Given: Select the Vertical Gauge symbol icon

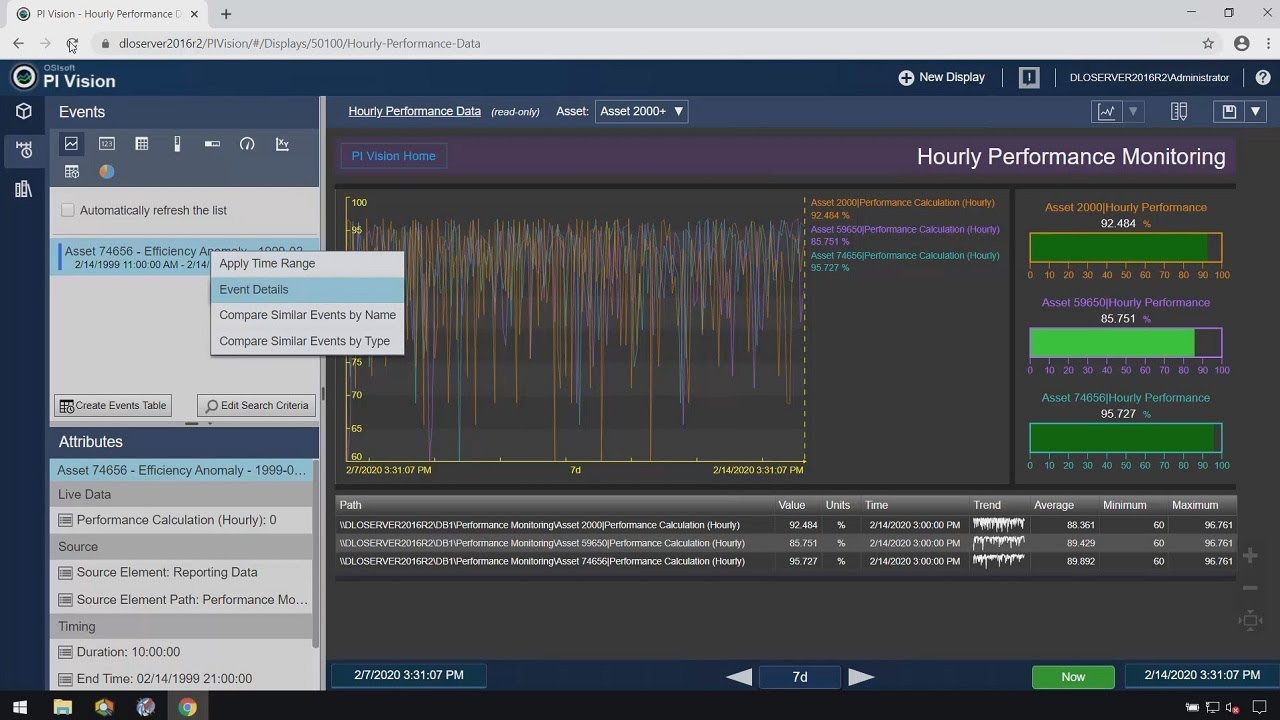Looking at the screenshot, I should [x=177, y=144].
